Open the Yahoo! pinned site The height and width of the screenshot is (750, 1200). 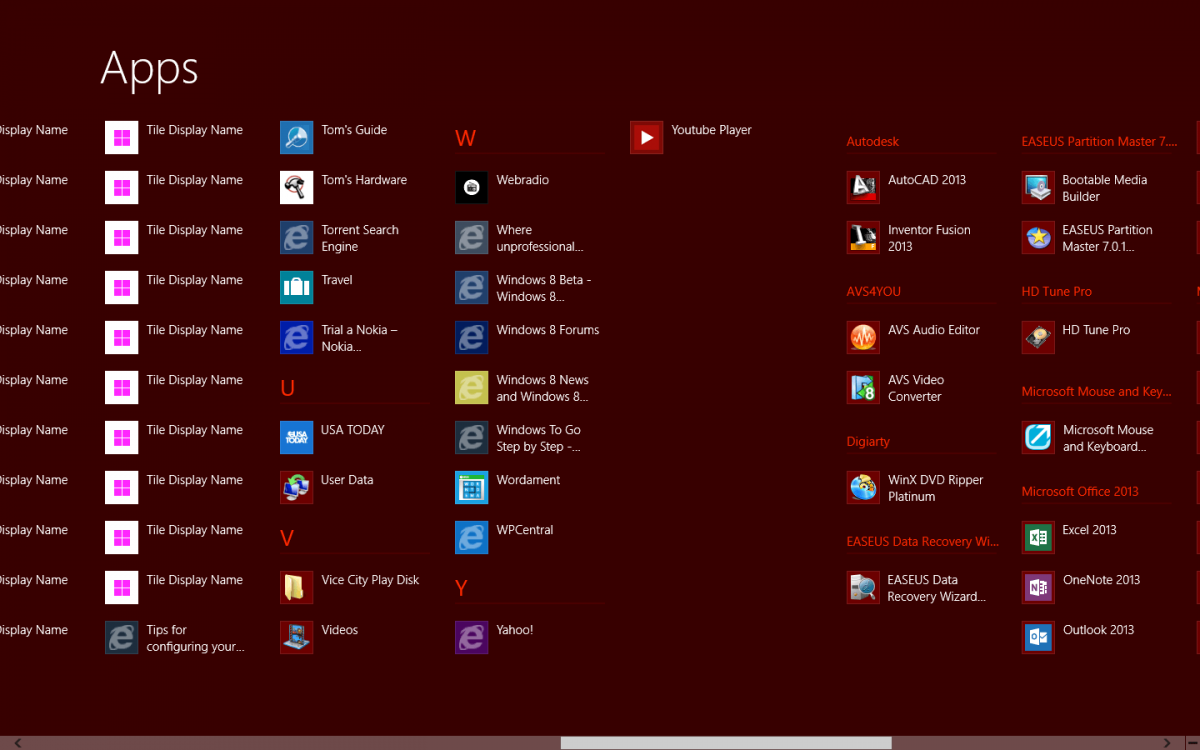pyautogui.click(x=471, y=637)
